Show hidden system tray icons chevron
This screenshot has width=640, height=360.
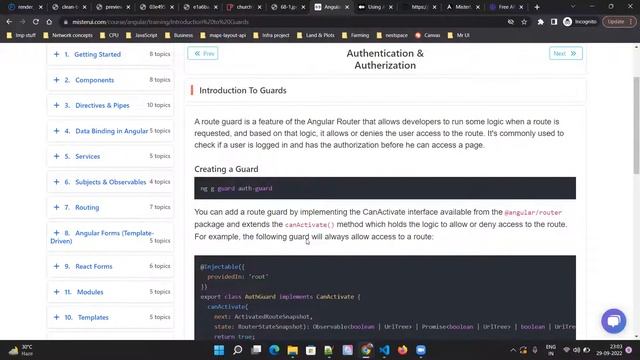(x=513, y=350)
